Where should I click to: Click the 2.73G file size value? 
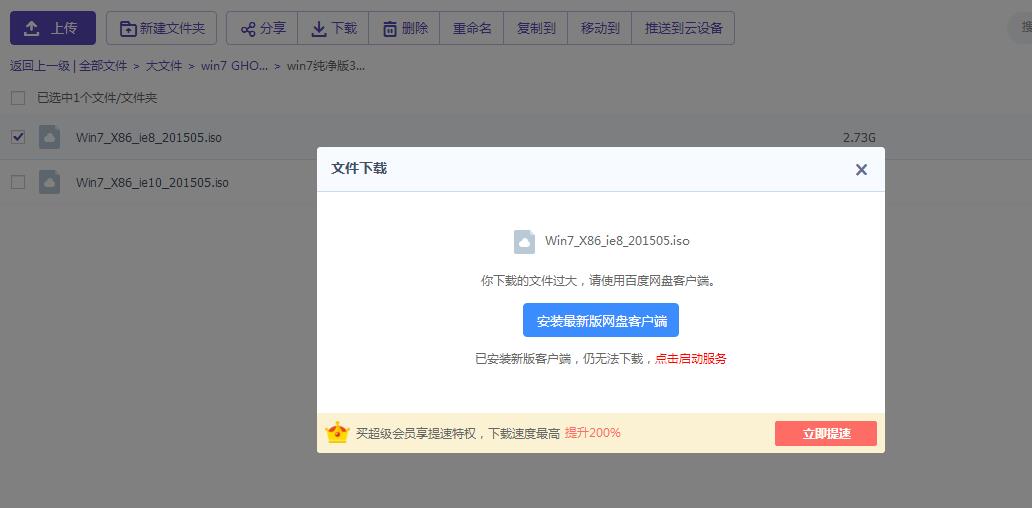tap(859, 138)
